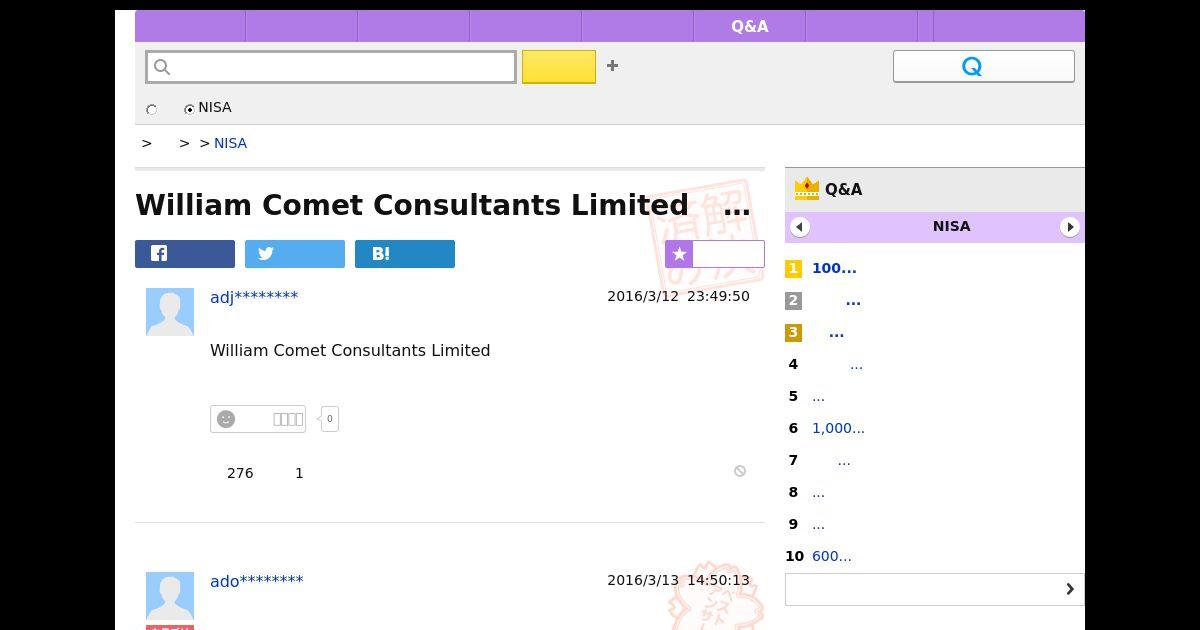Click the timestamp '2016/3/13 14:50:13'
1200x630 pixels.
pyautogui.click(x=678, y=580)
